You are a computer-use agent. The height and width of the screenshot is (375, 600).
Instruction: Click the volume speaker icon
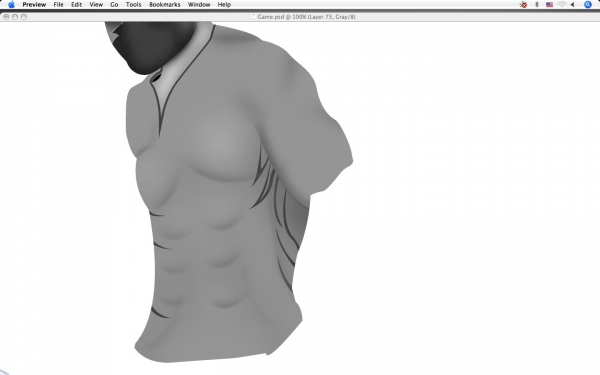pyautogui.click(x=572, y=5)
